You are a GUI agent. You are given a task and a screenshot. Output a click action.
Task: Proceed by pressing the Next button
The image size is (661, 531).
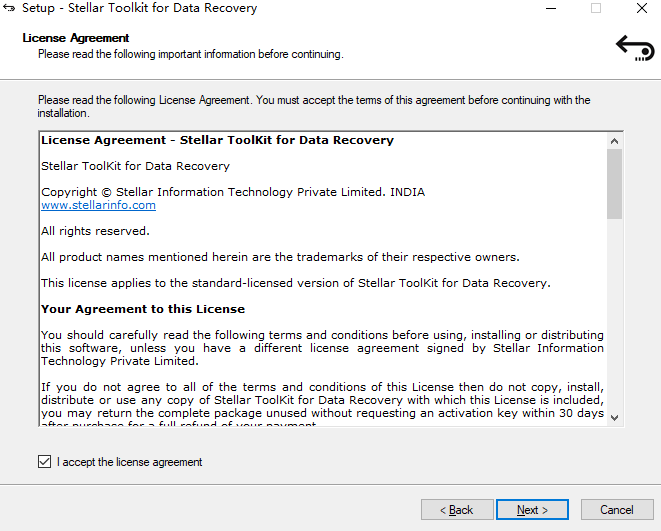(532, 510)
